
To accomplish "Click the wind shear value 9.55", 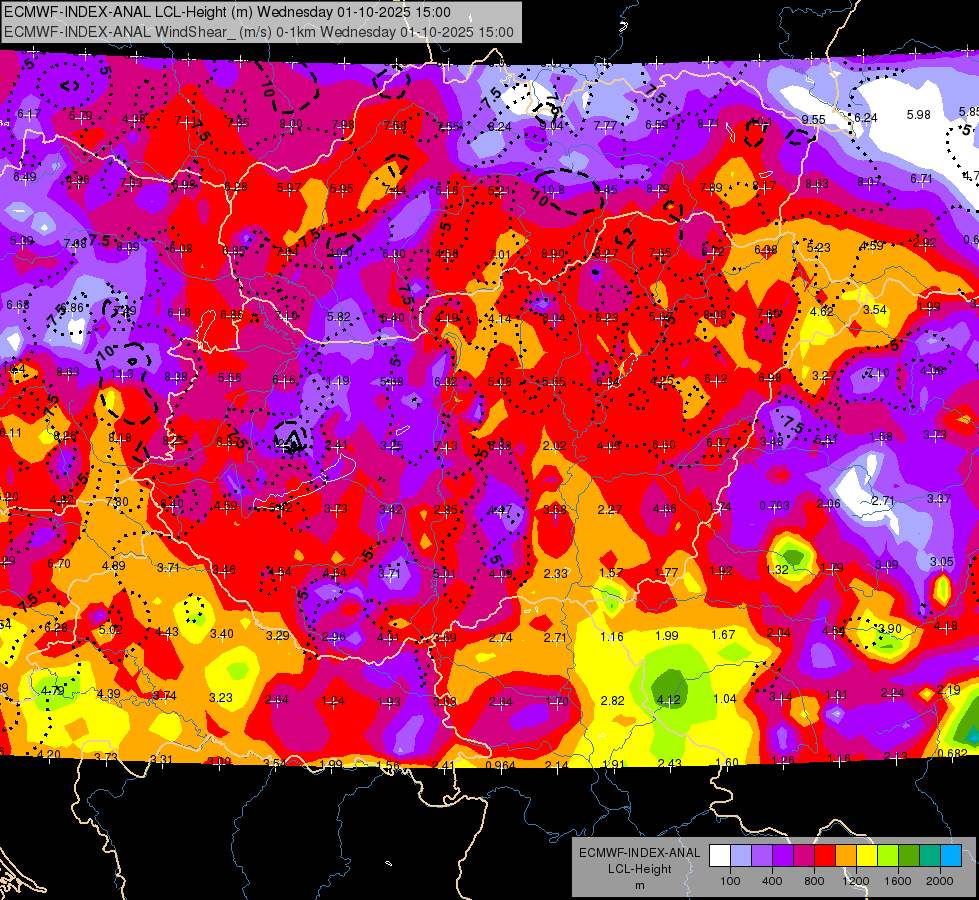I will [x=814, y=119].
